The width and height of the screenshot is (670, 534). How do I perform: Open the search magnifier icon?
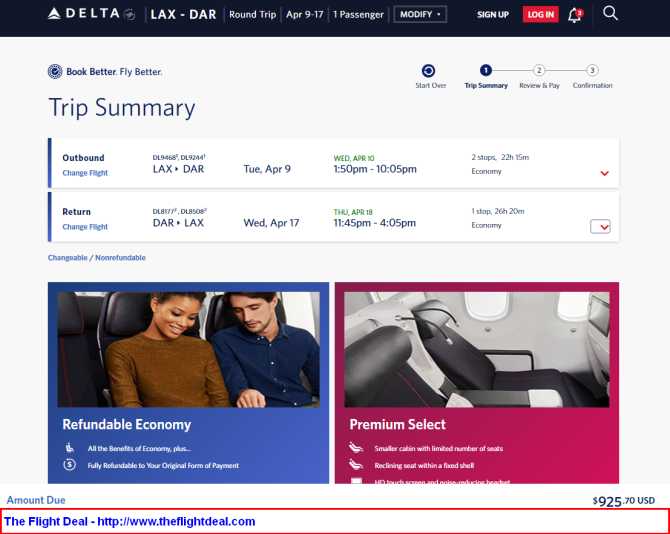click(x=610, y=14)
